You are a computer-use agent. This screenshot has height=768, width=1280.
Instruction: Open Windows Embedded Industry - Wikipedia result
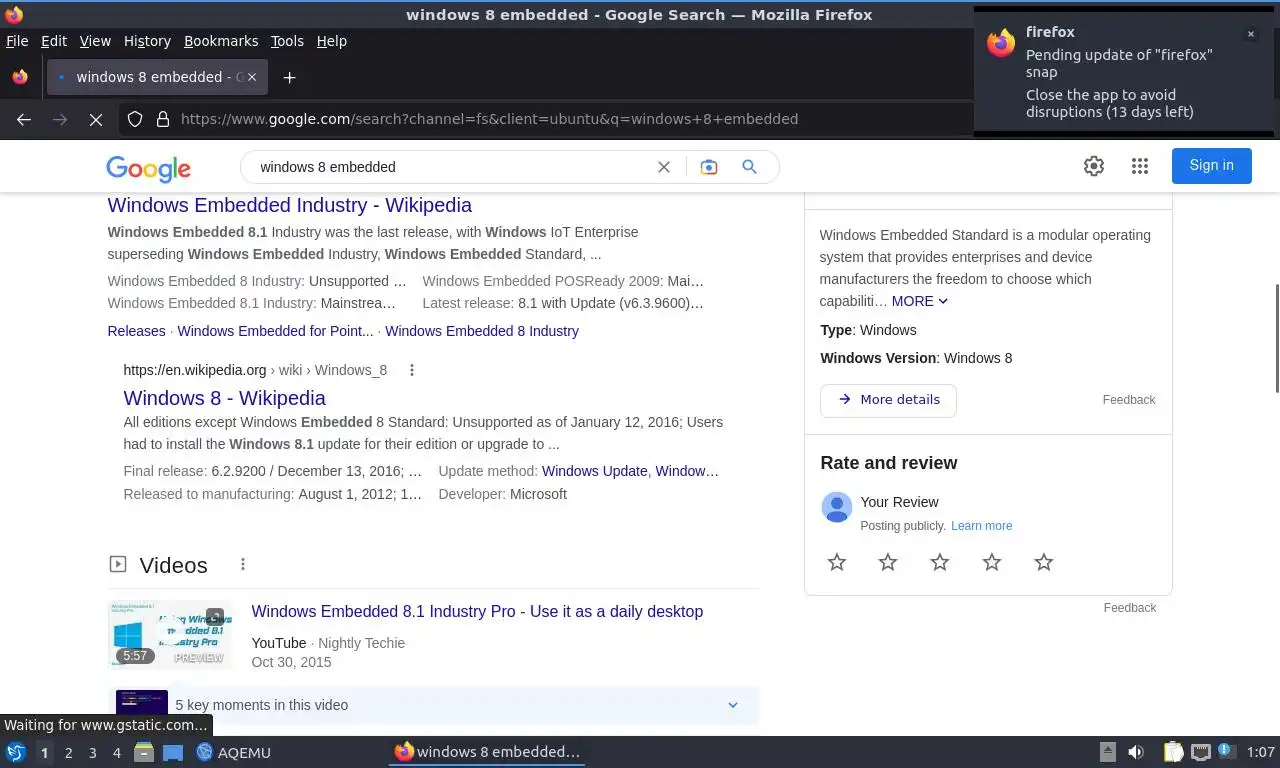(290, 205)
